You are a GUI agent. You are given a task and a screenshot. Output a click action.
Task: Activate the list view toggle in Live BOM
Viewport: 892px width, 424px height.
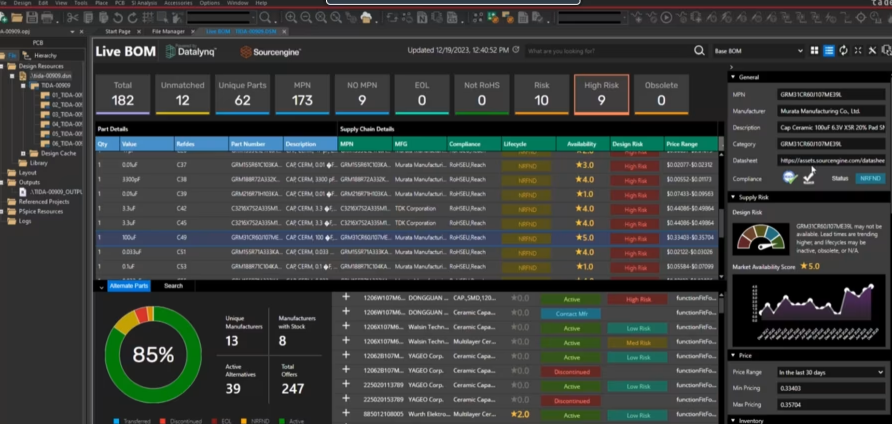[829, 51]
